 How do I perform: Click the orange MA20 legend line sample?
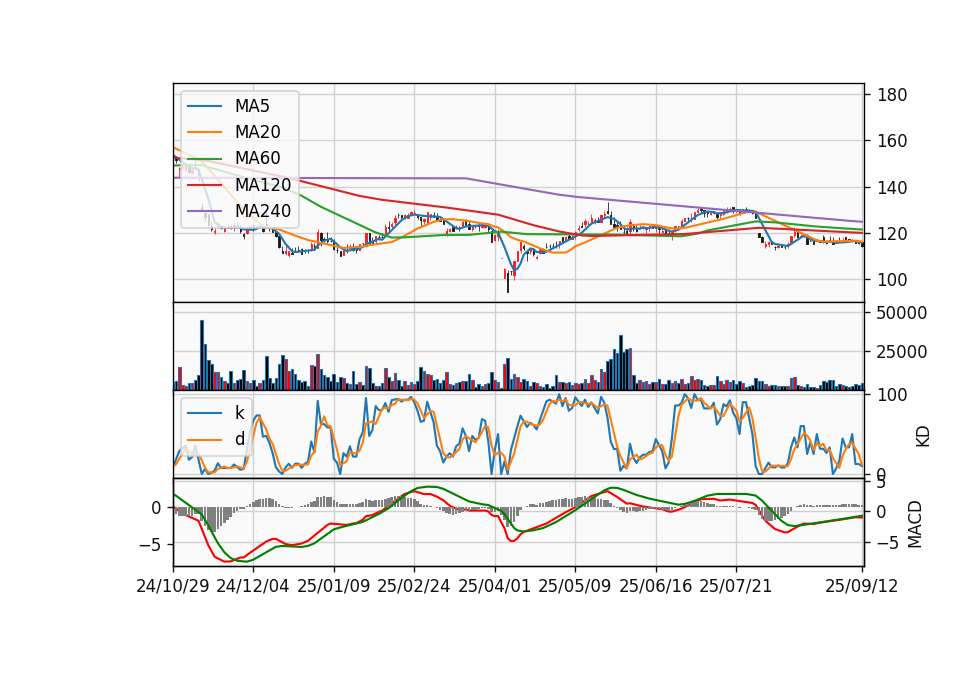204,132
